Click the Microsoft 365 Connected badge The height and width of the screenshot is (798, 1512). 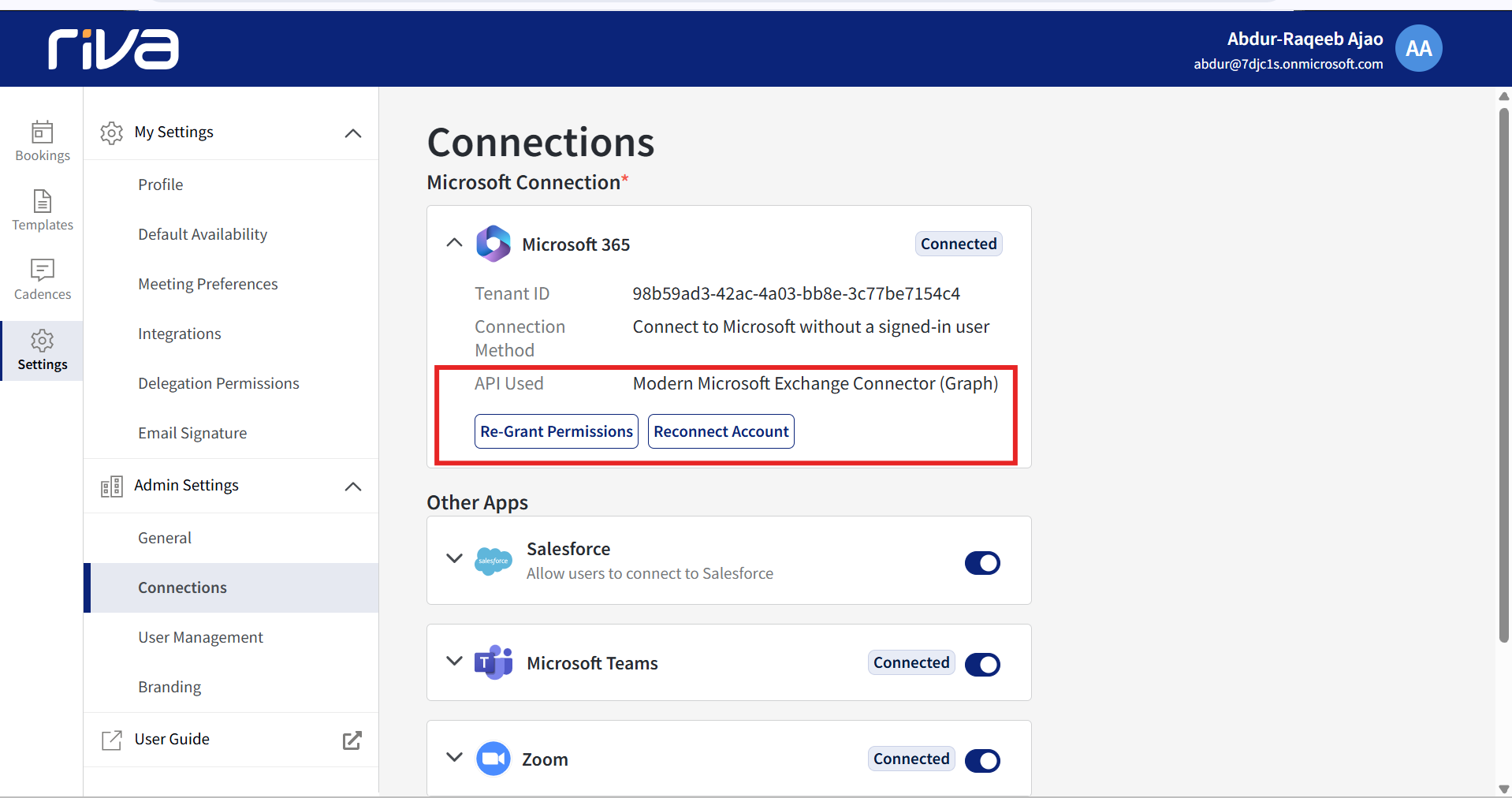click(959, 244)
